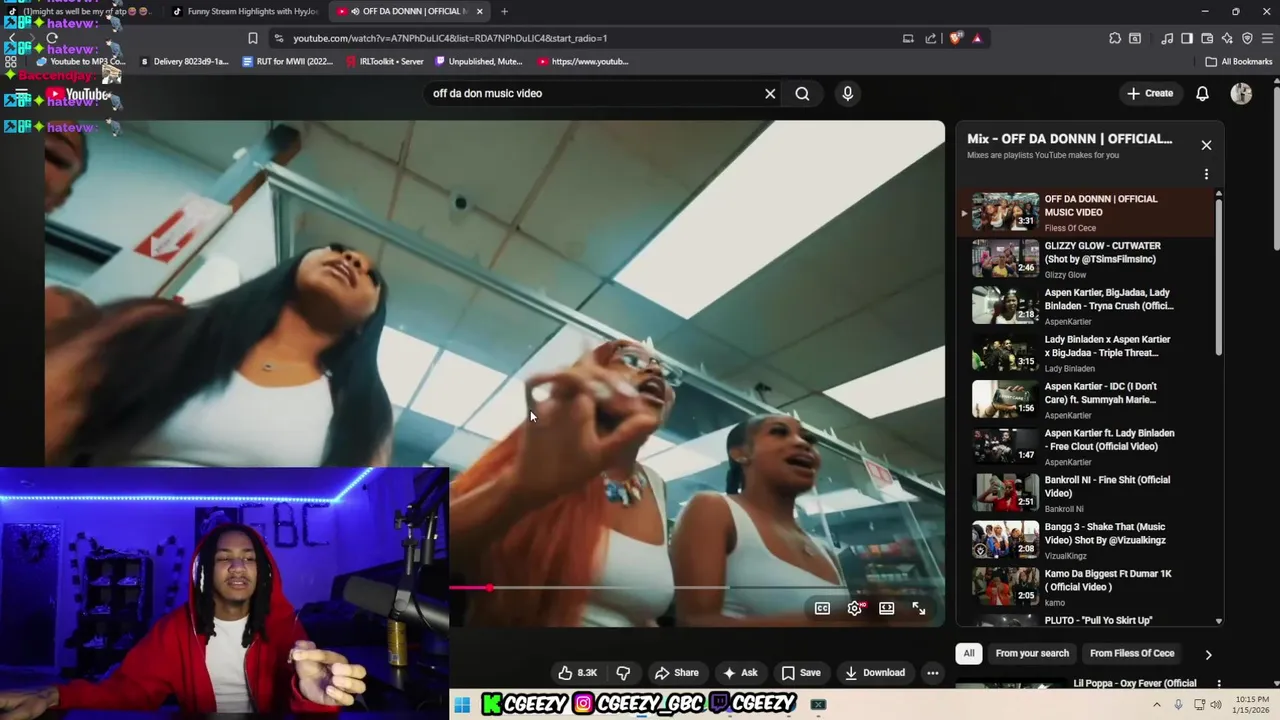Open video settings gear
The height and width of the screenshot is (720, 1280).
(x=854, y=608)
